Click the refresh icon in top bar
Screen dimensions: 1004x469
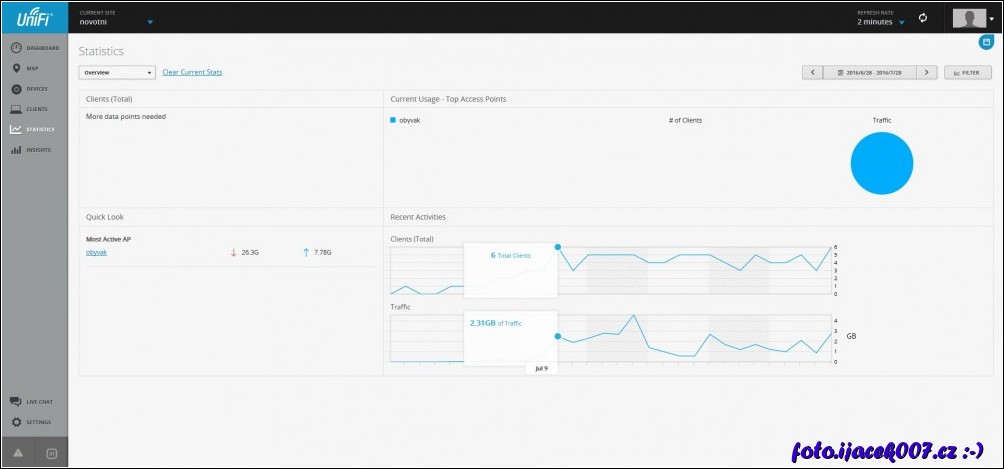(x=923, y=18)
